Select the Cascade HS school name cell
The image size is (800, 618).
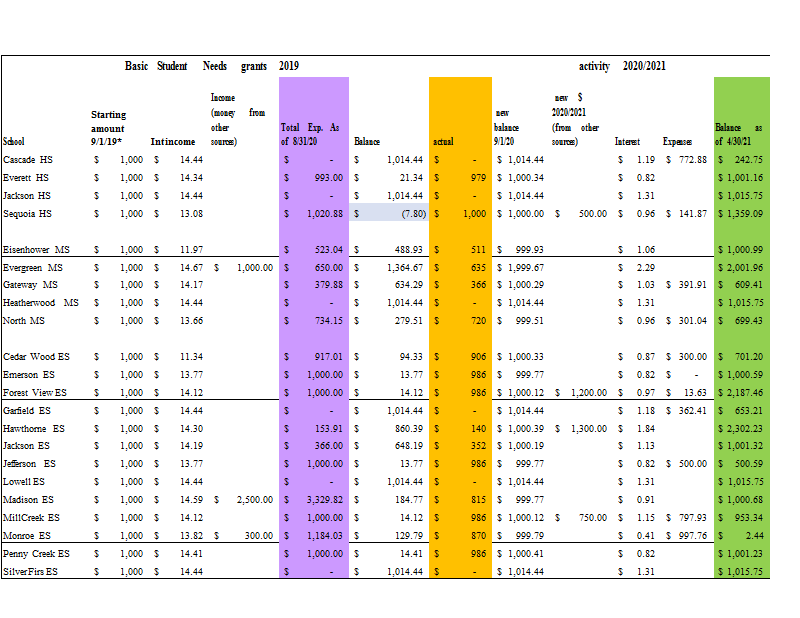pos(28,160)
